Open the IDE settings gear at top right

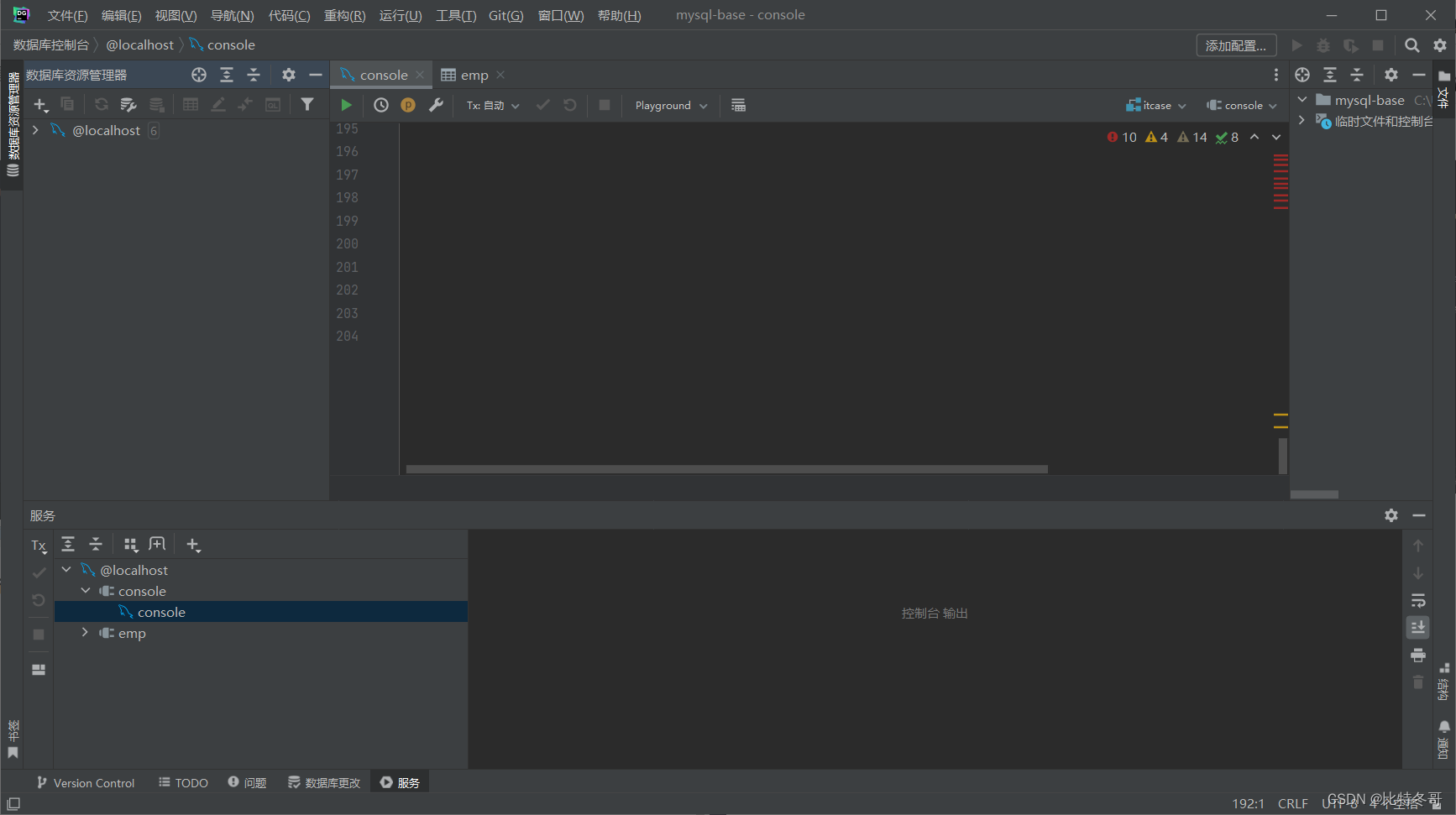click(x=1440, y=45)
